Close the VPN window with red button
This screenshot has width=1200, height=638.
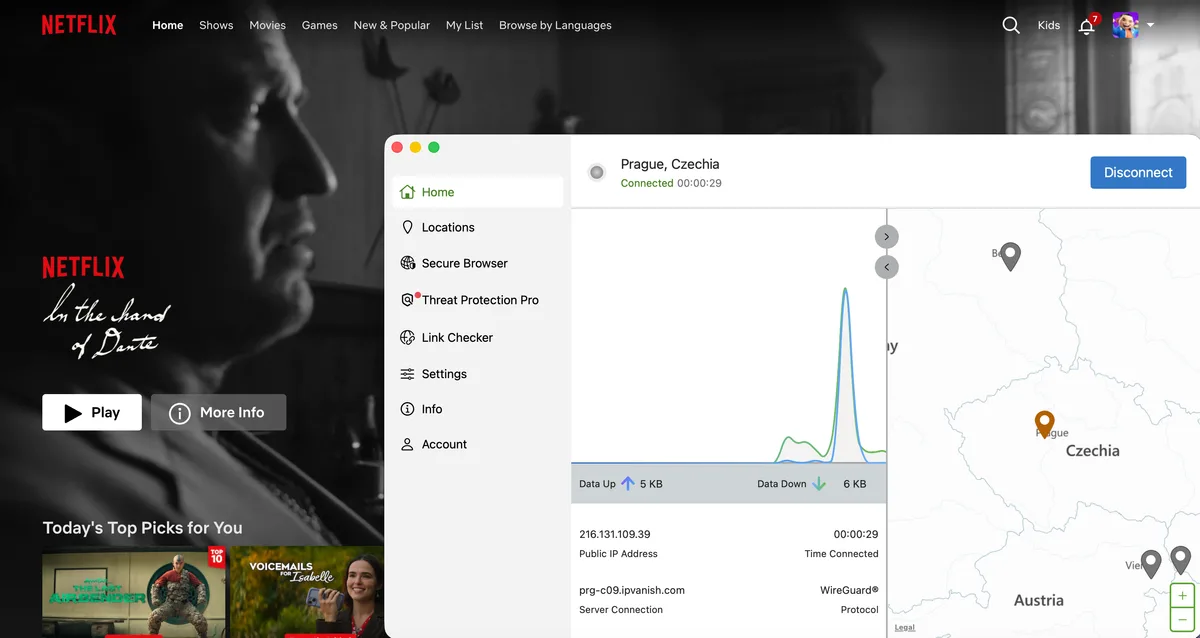point(397,147)
